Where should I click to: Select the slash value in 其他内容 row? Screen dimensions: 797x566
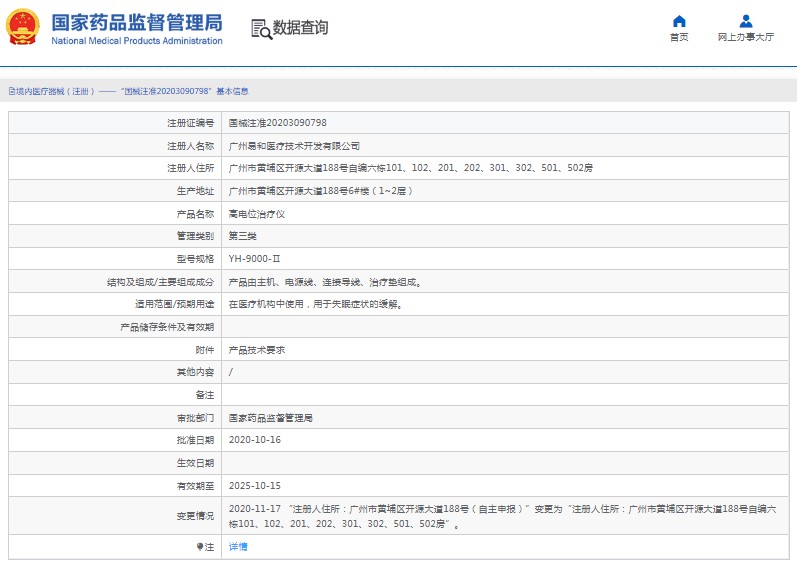pyautogui.click(x=231, y=372)
